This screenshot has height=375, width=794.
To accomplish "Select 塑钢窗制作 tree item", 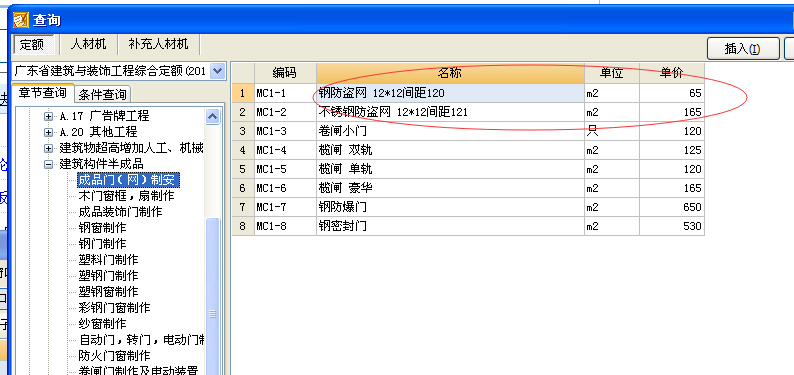I will tap(108, 292).
